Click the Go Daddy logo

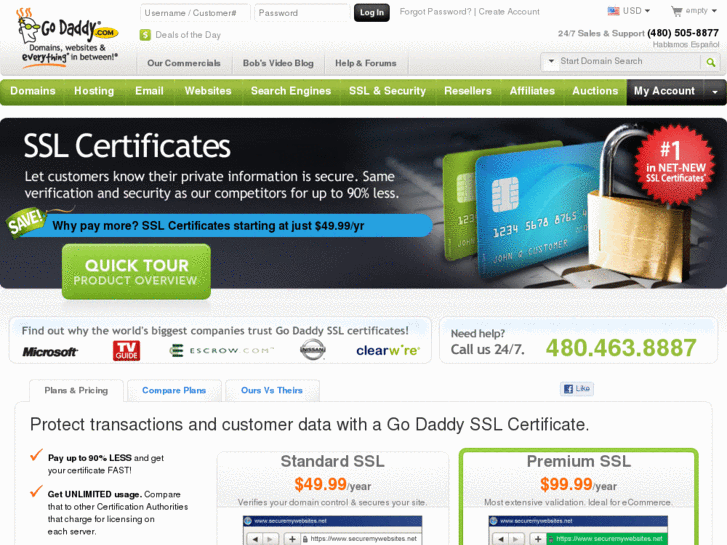(x=67, y=38)
